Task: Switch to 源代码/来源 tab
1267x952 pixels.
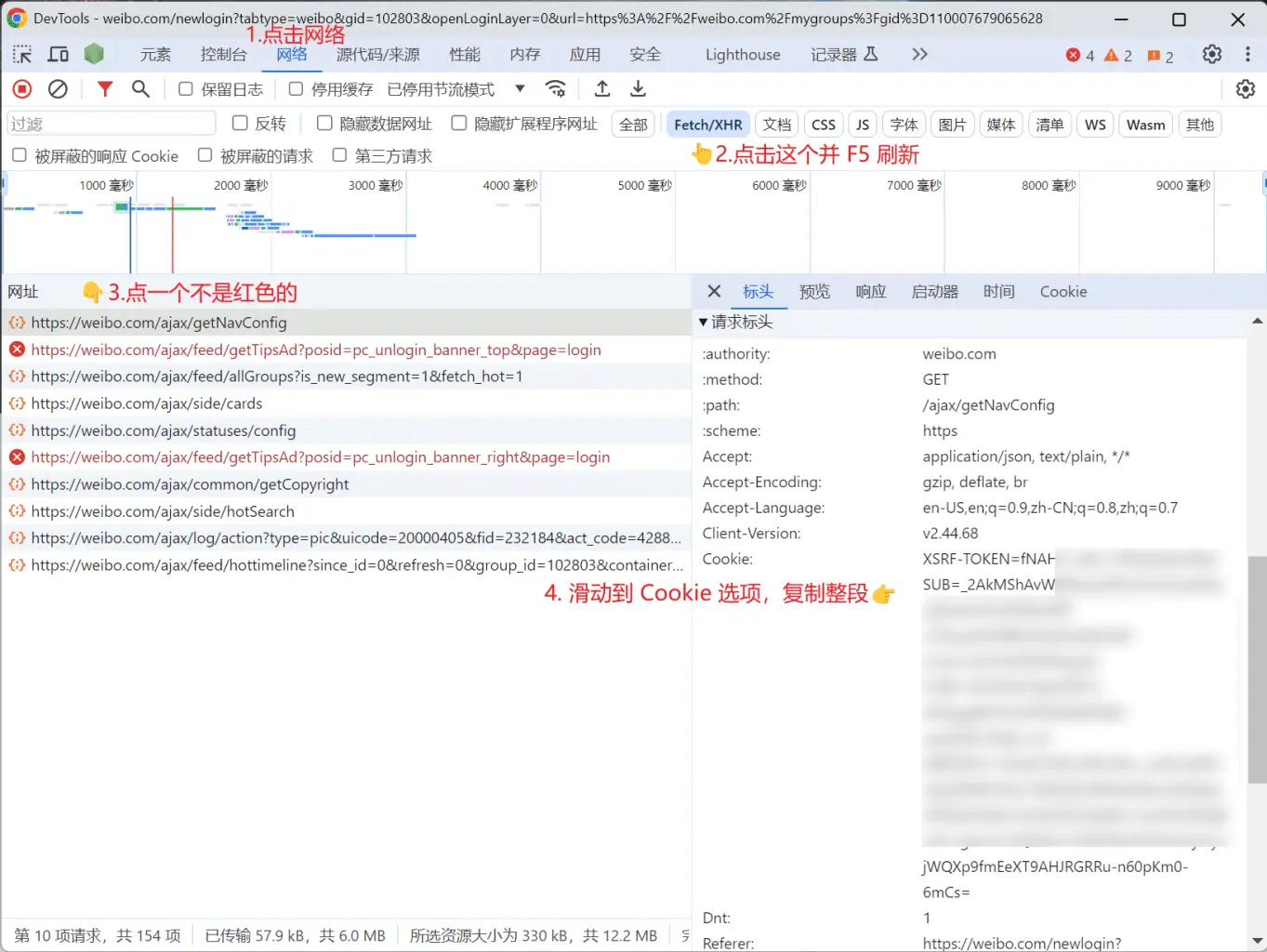Action: (377, 55)
